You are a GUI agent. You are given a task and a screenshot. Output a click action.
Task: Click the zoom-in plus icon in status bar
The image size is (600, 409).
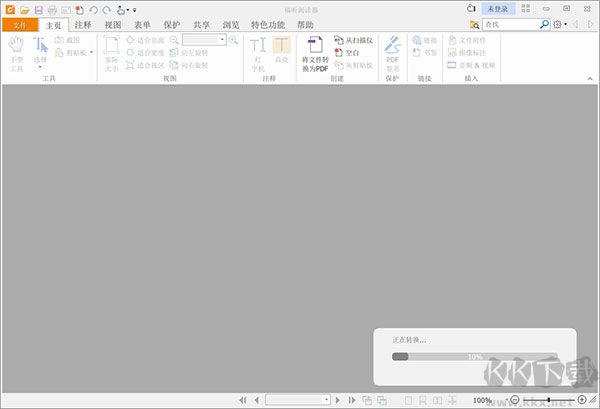pos(583,400)
